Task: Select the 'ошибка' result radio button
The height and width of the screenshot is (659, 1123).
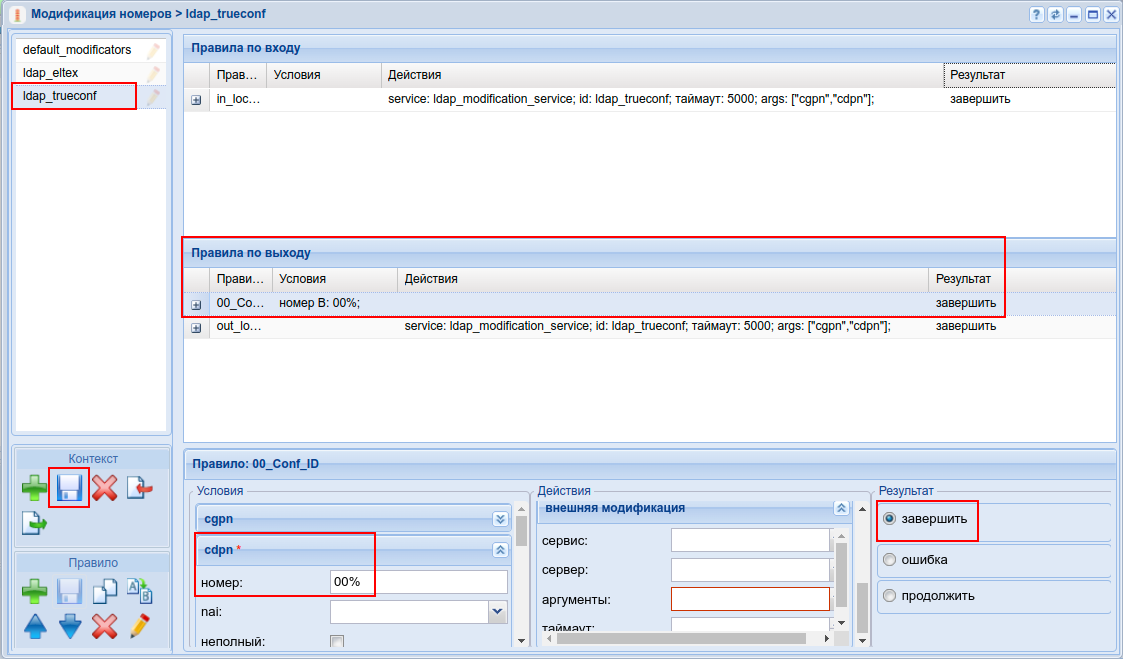Action: [x=889, y=560]
